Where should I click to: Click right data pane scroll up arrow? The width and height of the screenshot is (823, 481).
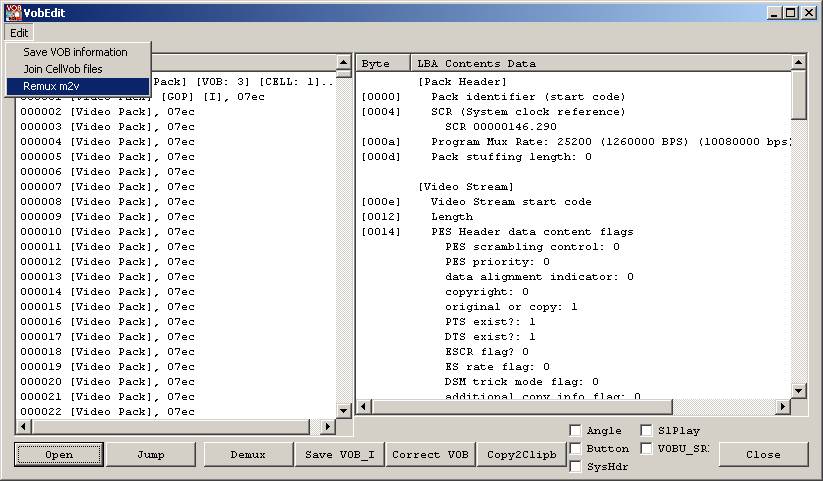pyautogui.click(x=798, y=62)
